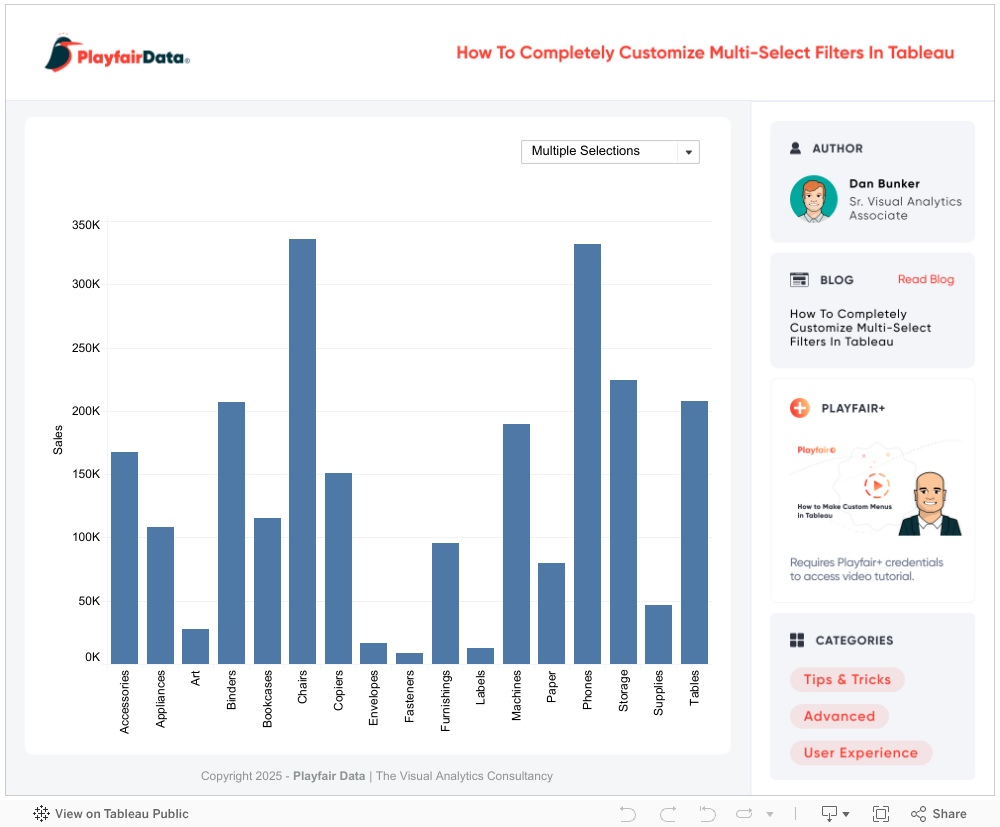Select the Advanced category tag
Screen dimensions: 1000x827
pos(839,716)
